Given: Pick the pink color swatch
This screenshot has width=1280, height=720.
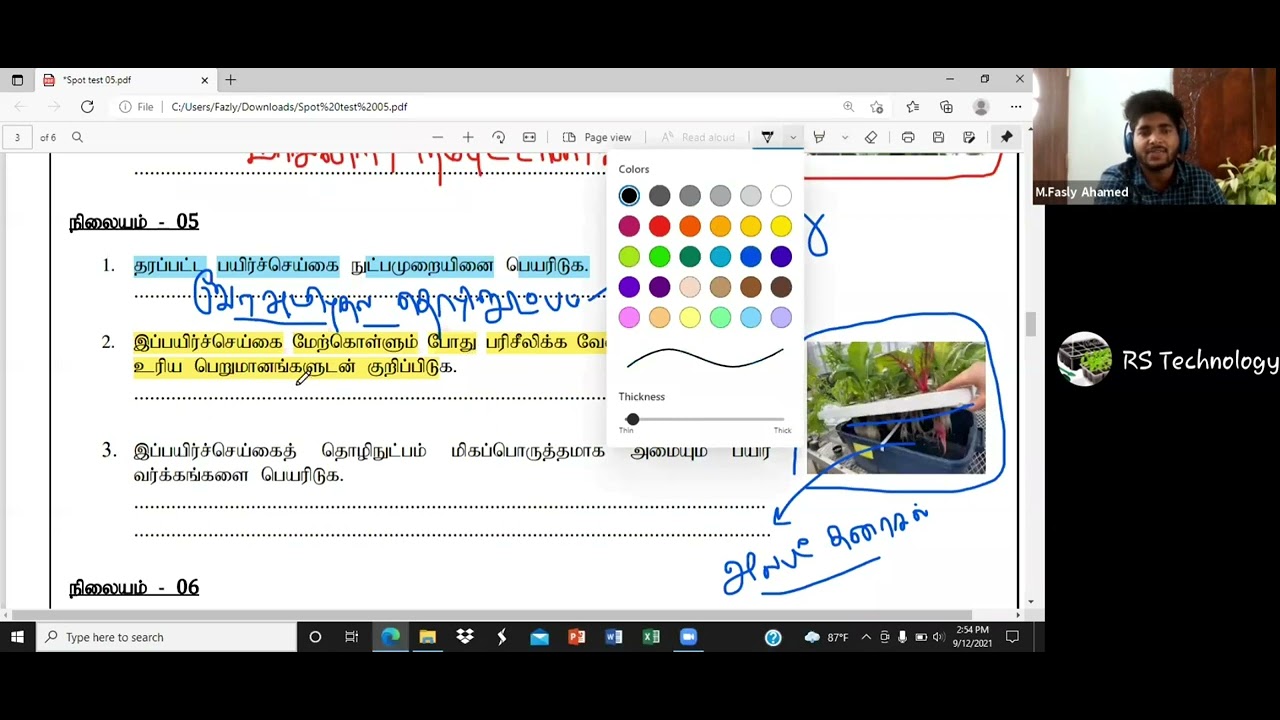Looking at the screenshot, I should point(629,318).
